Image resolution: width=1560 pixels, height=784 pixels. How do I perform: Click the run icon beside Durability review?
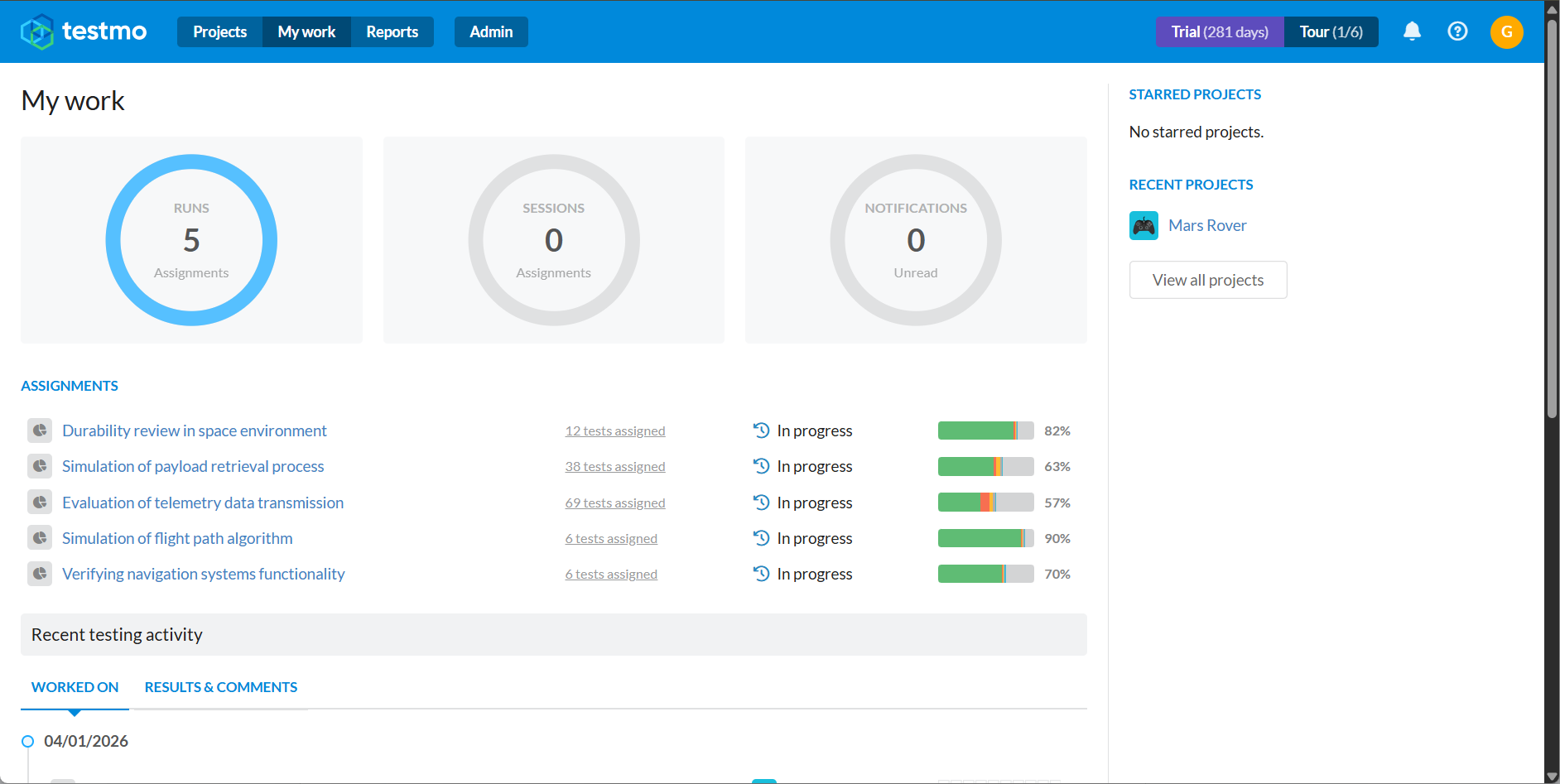click(40, 430)
